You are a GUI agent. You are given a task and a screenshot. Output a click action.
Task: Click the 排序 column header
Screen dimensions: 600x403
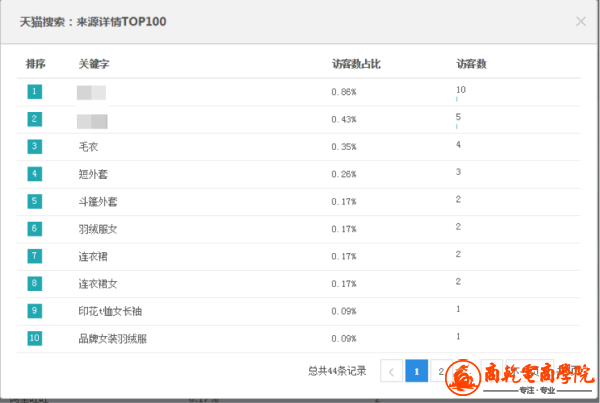[x=36, y=64]
